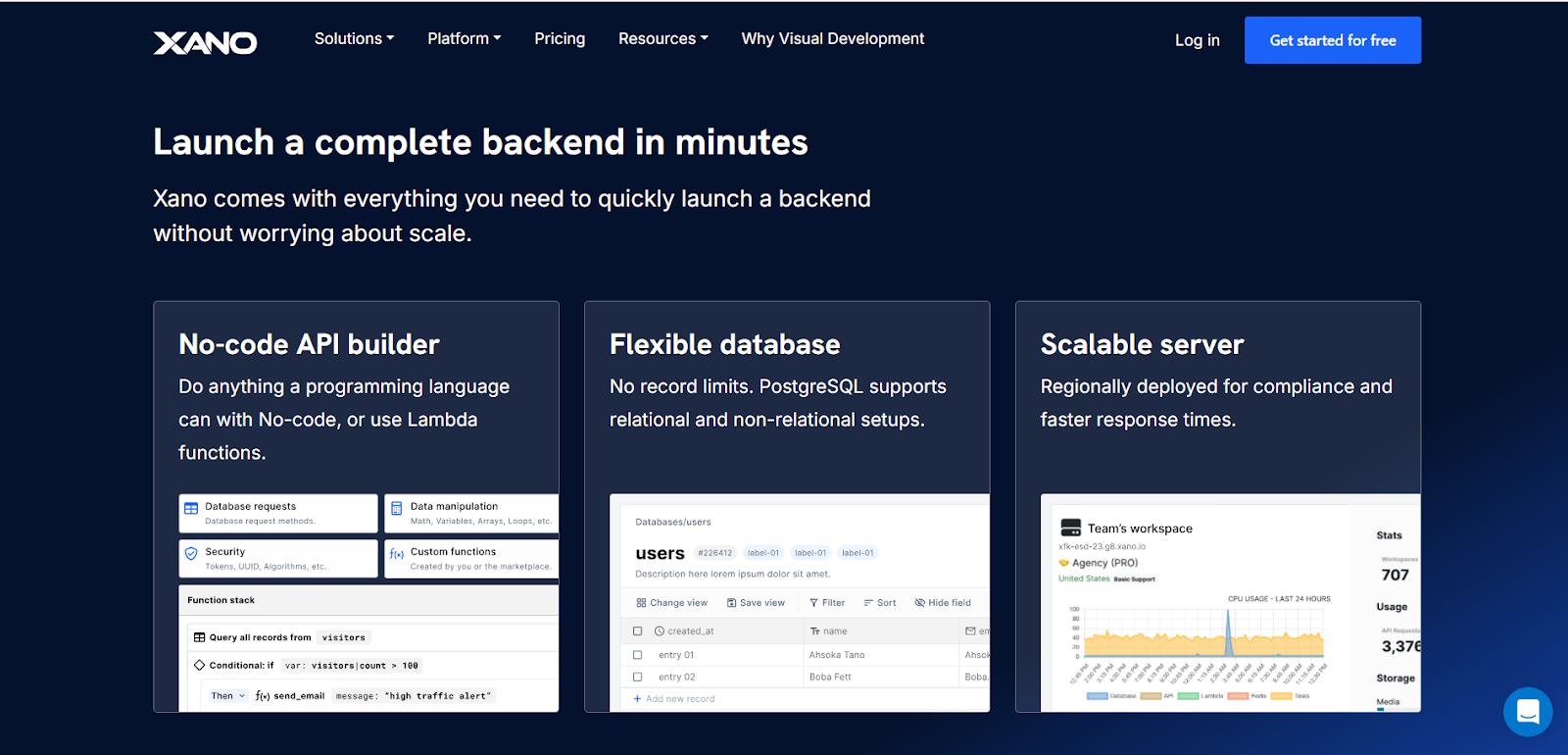Screen dimensions: 1568x755
Task: Click the 'Basic Support' badge
Action: (1135, 579)
